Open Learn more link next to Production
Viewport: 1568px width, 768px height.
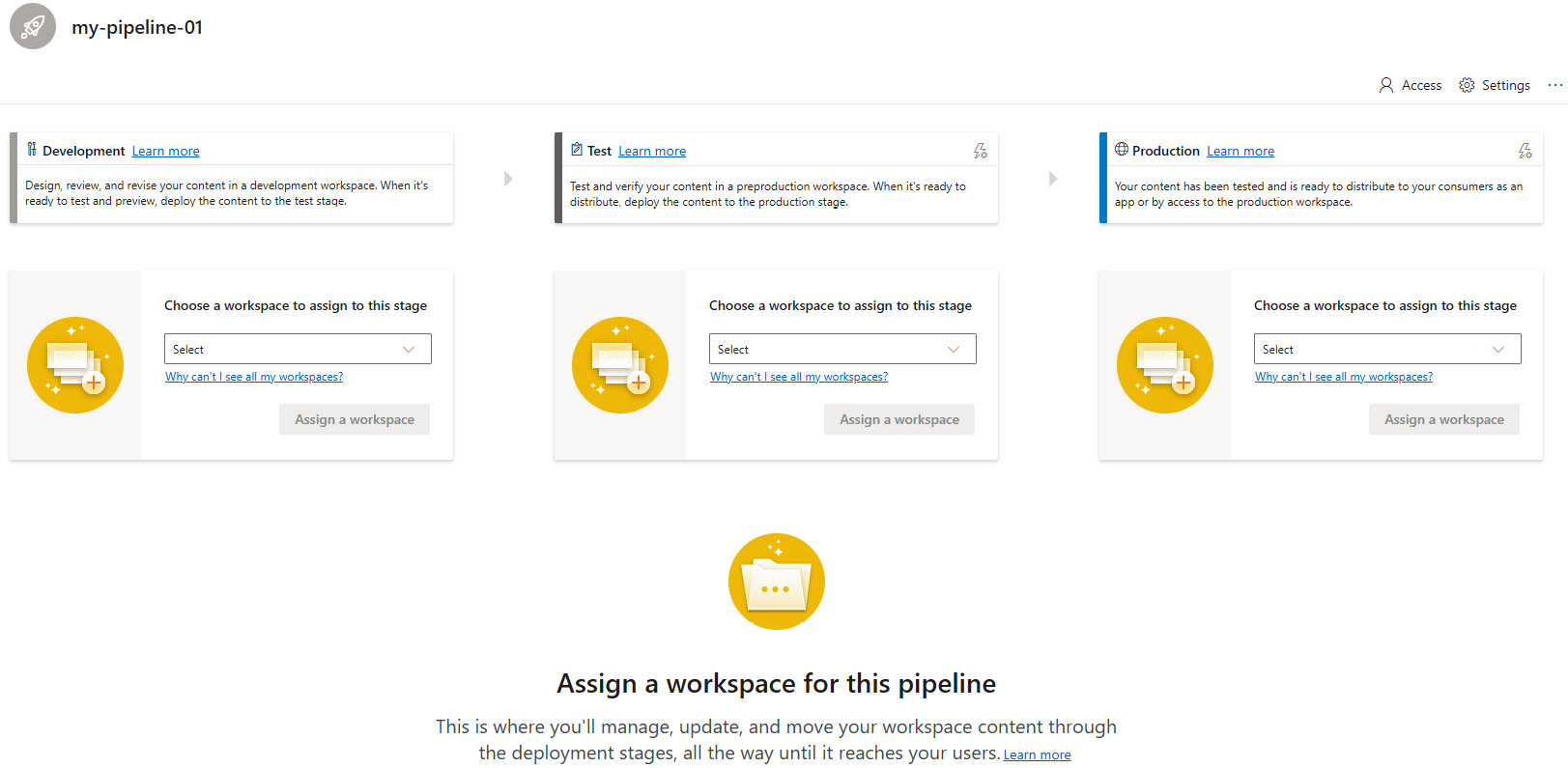1240,151
